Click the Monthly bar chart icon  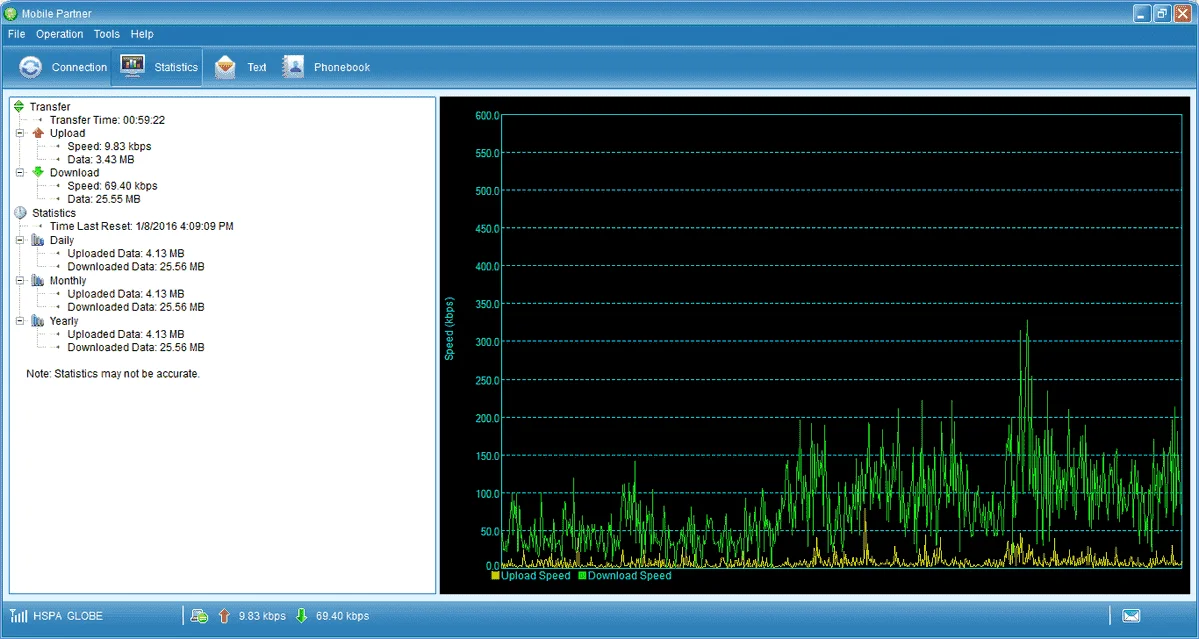click(x=37, y=281)
